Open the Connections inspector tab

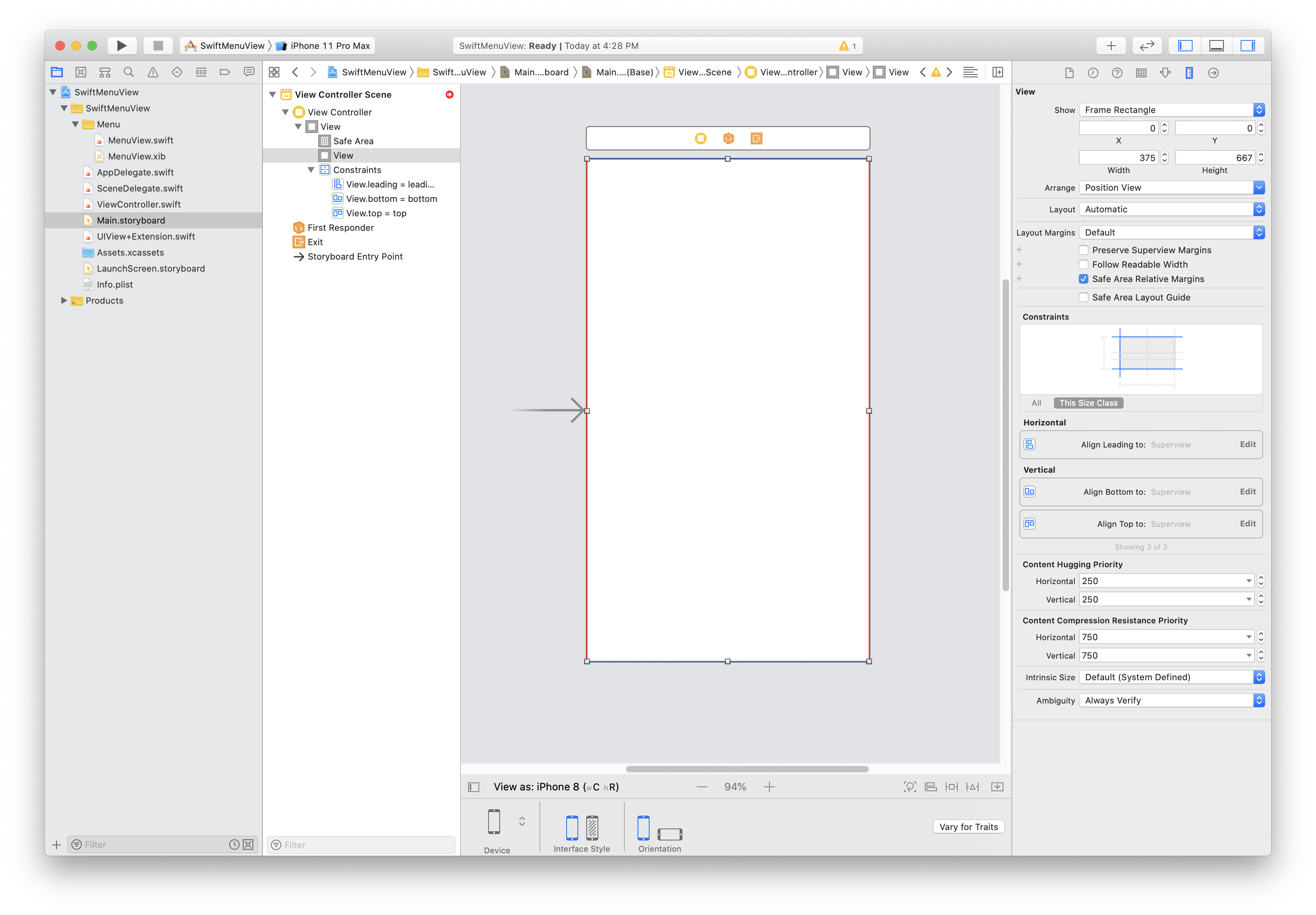(1213, 73)
